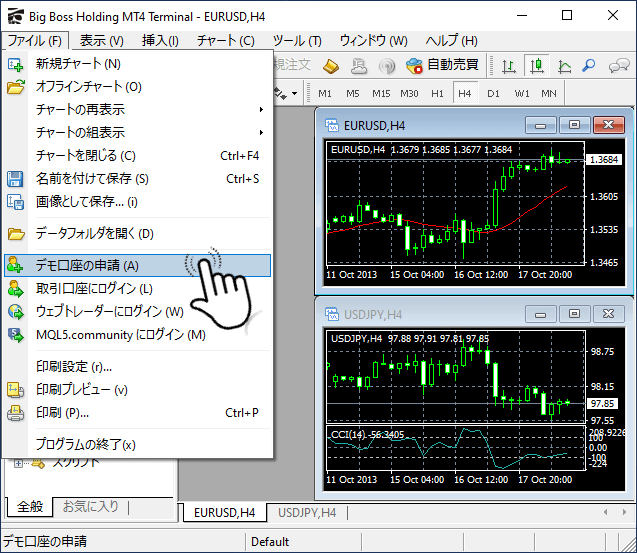Image resolution: width=637 pixels, height=553 pixels.
Task: Click the magnifier zoom icon
Action: (x=588, y=65)
